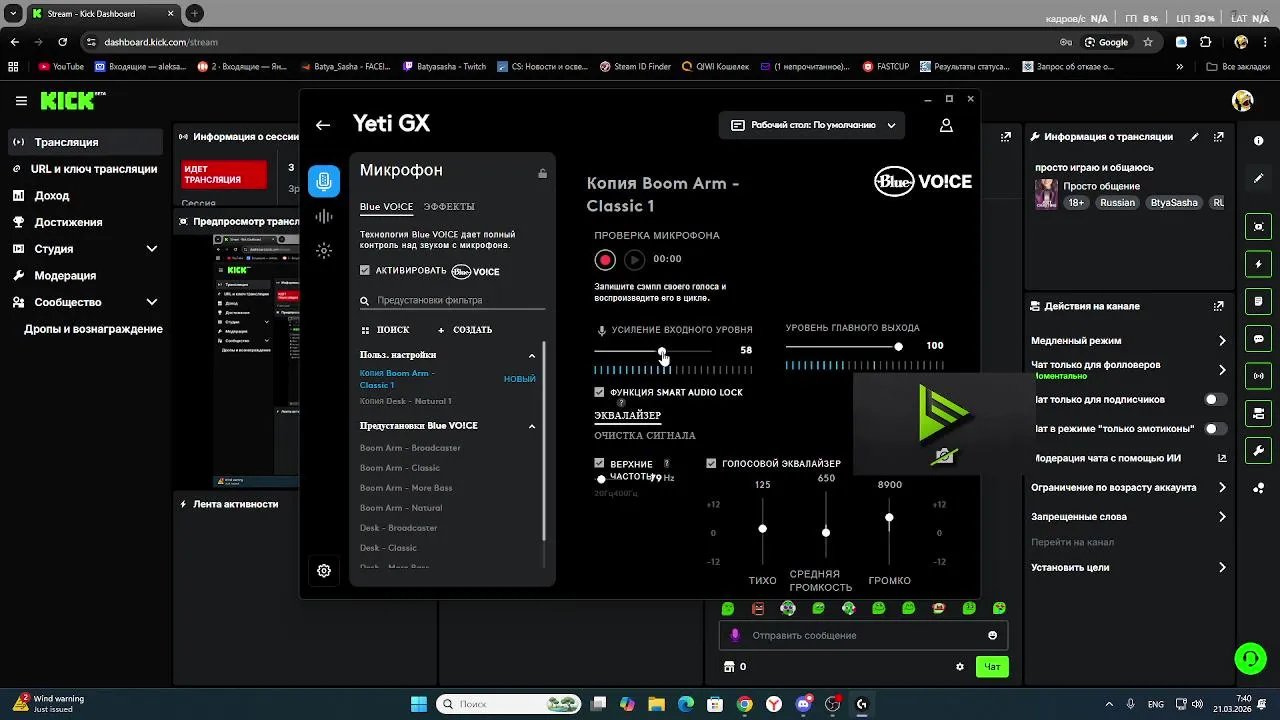Open Доход in the Kick sidebar
This screenshot has width=1280, height=720.
(x=85, y=196)
